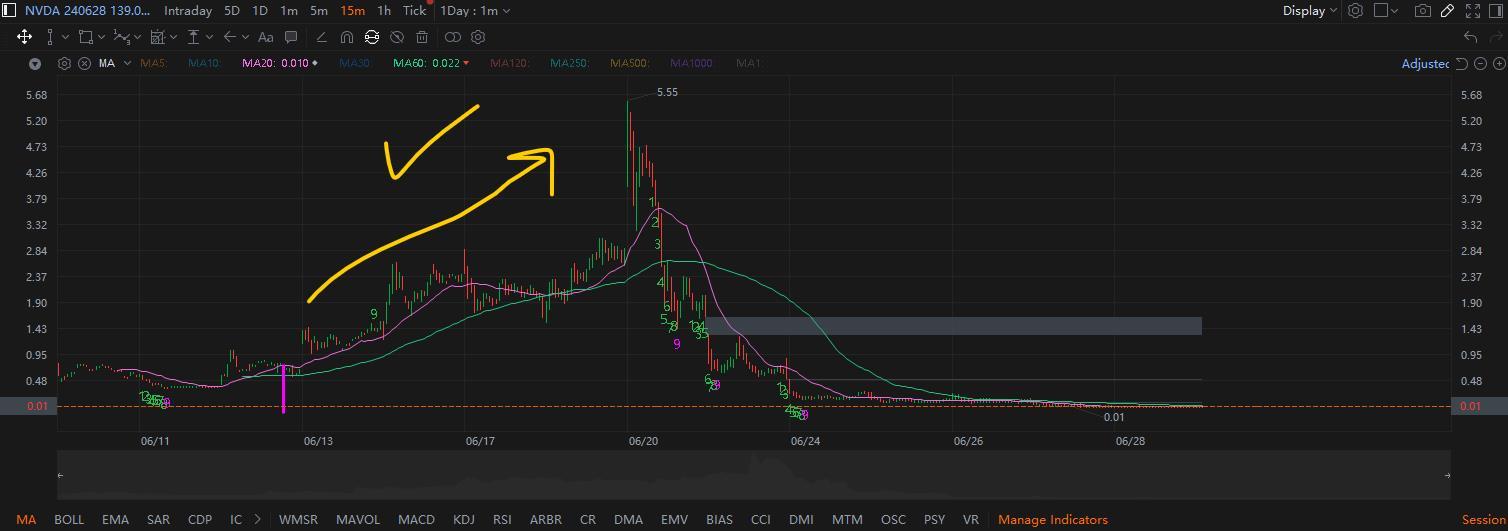Click the line style pencil icon

click(321, 37)
